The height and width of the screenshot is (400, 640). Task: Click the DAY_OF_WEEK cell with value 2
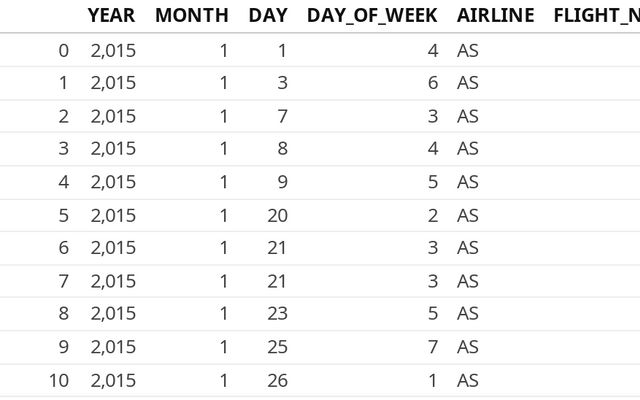(x=432, y=215)
